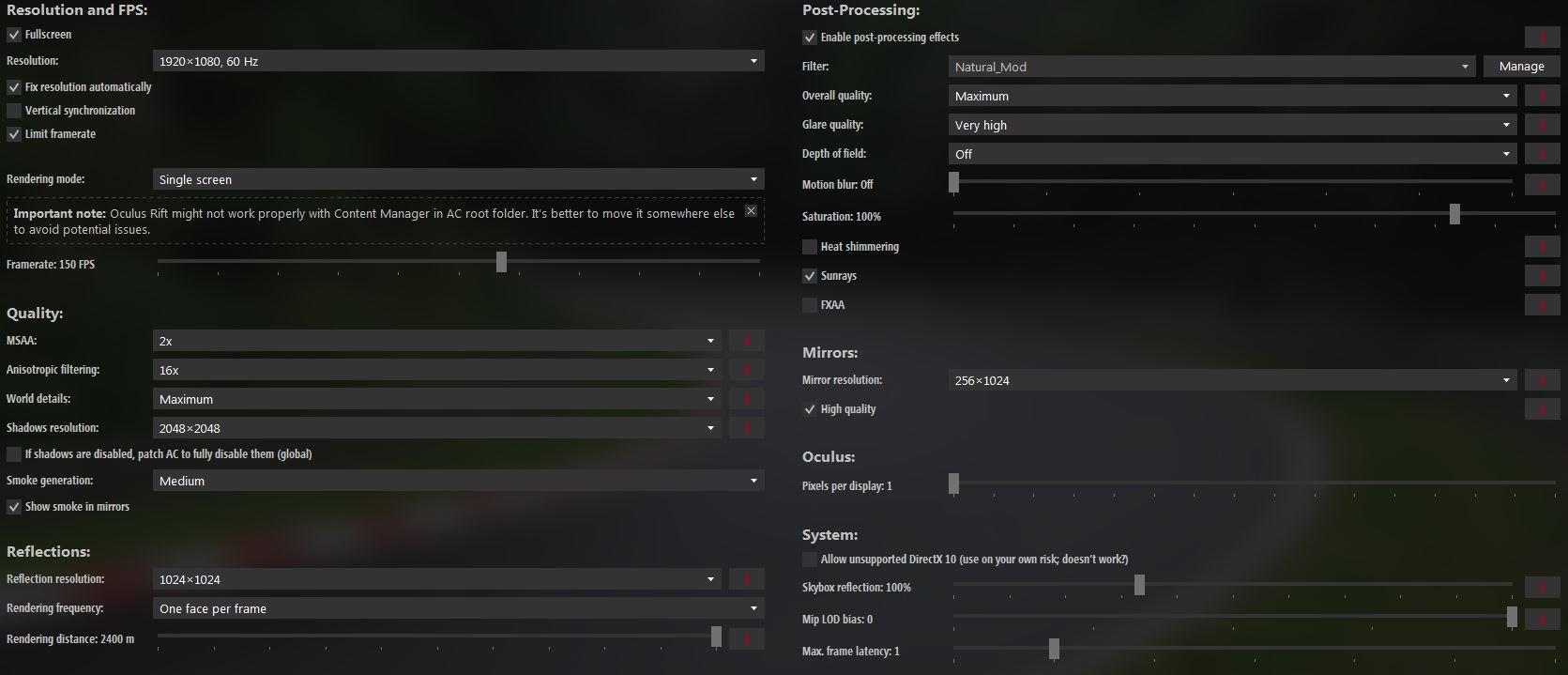
Task: Click red icon next to Reflection resolution
Action: coord(747,579)
